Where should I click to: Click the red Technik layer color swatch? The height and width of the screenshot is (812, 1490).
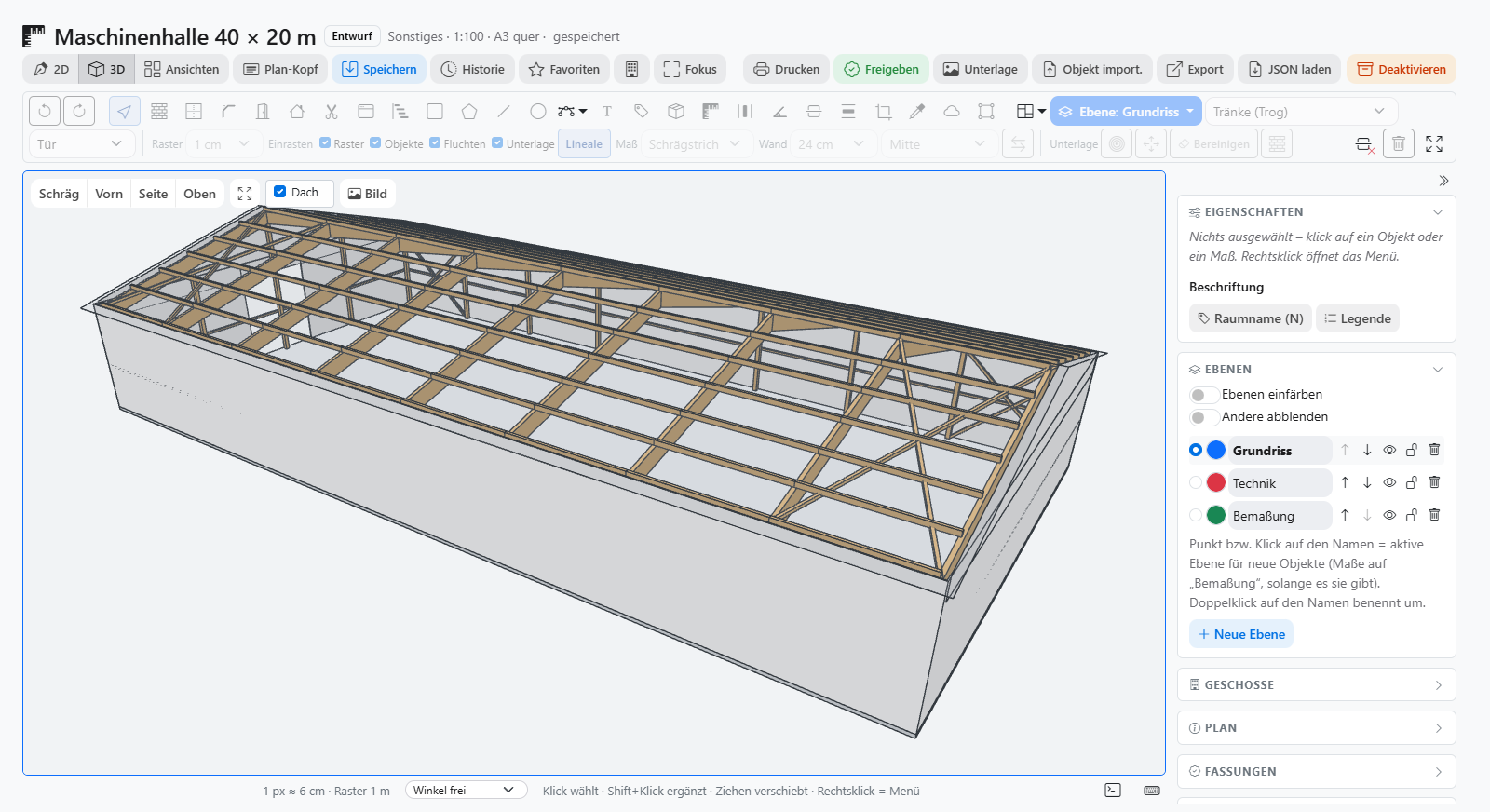pos(1216,482)
